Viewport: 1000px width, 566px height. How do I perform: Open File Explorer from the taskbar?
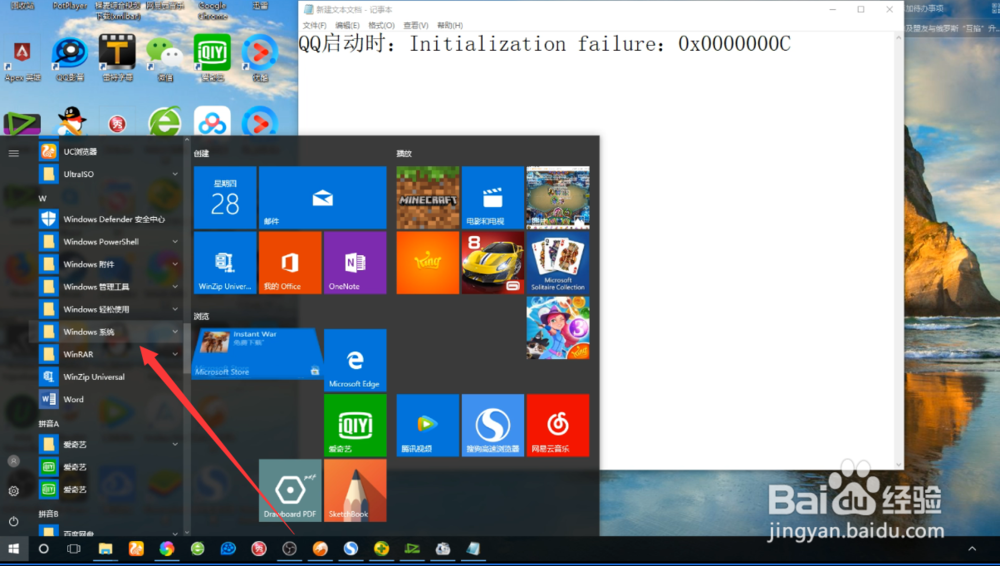pos(105,549)
